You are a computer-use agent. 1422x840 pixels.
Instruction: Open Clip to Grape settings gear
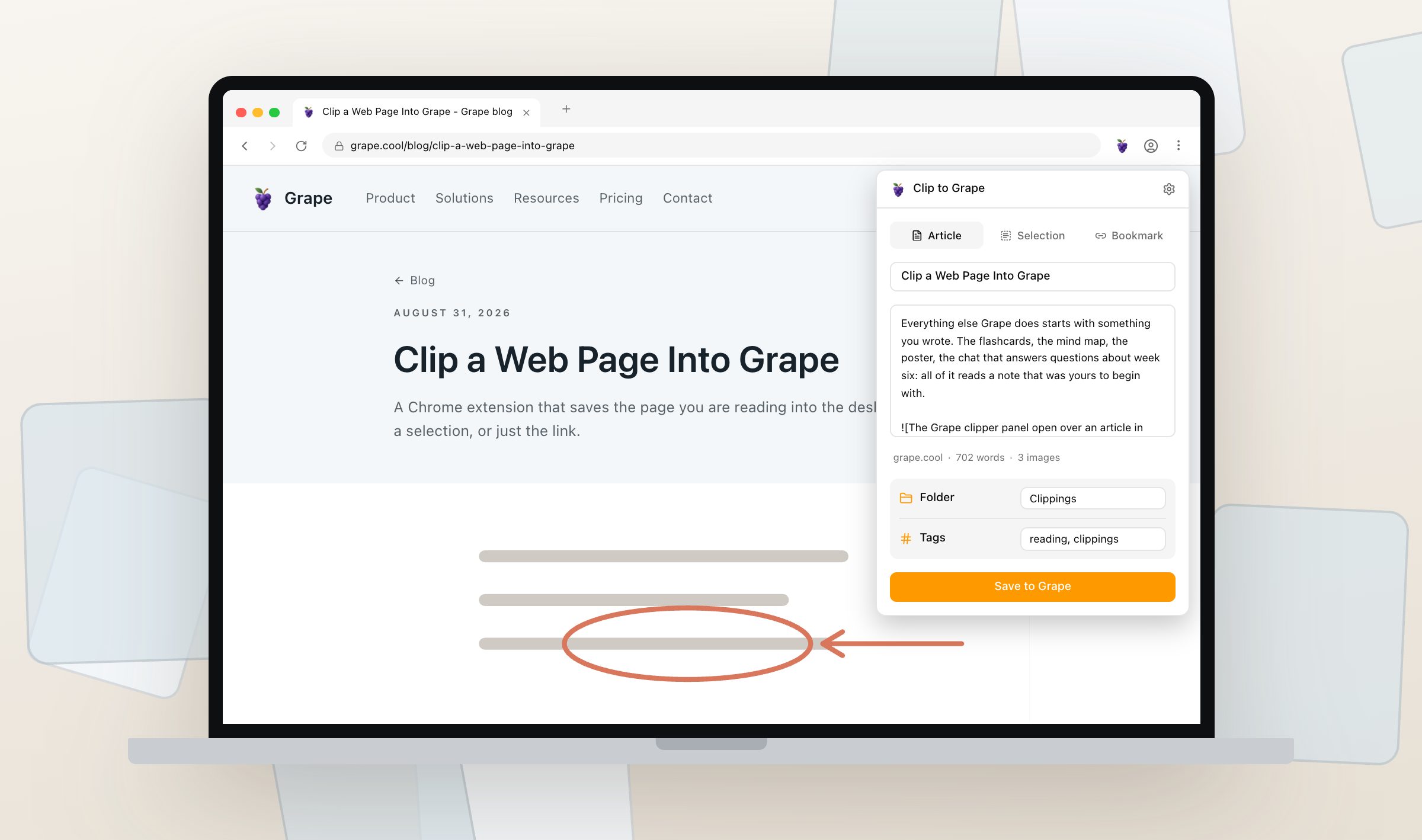coord(1168,189)
